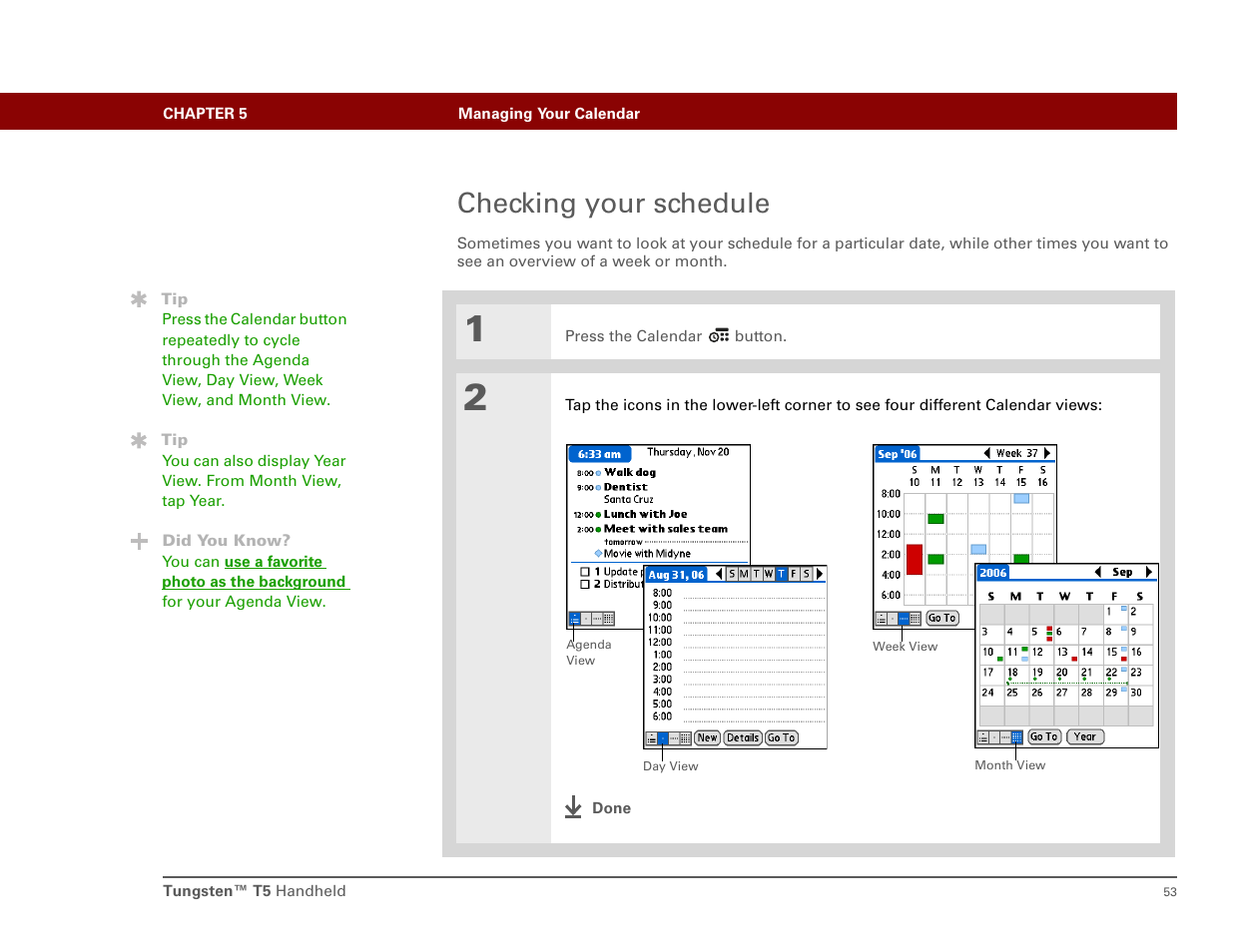Viewport: 1233px width, 952px height.
Task: Tap Go To button in Day View
Action: [x=782, y=738]
